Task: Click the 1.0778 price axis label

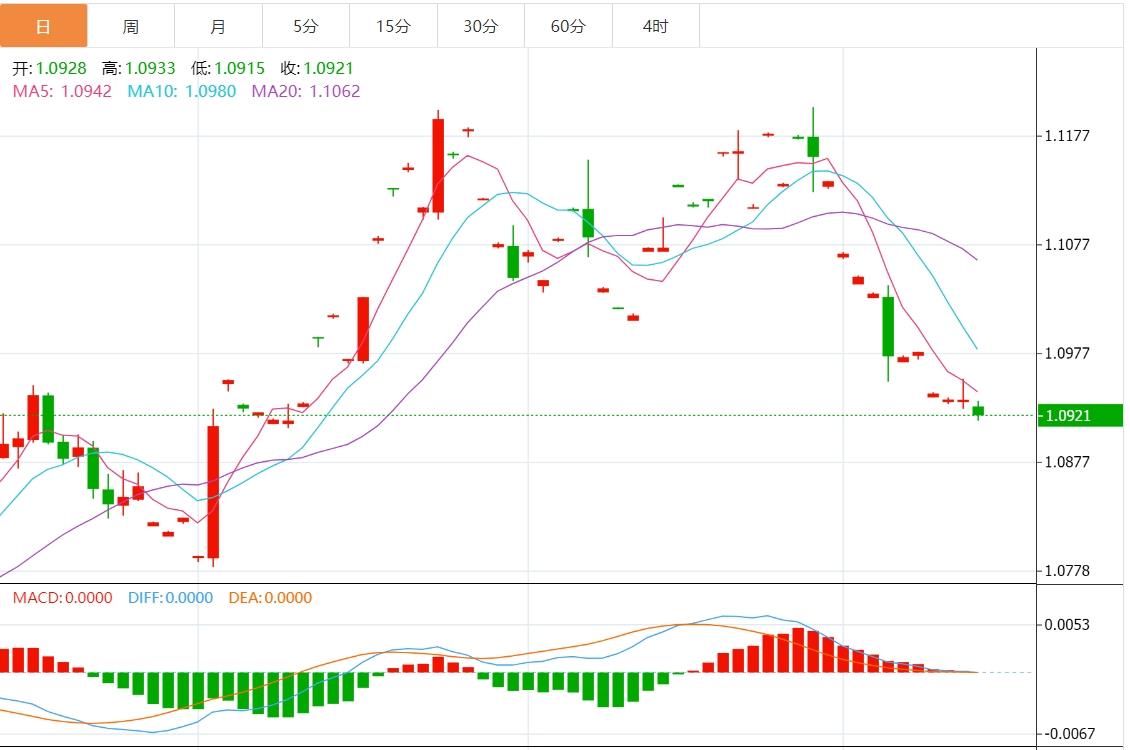Action: [1066, 571]
